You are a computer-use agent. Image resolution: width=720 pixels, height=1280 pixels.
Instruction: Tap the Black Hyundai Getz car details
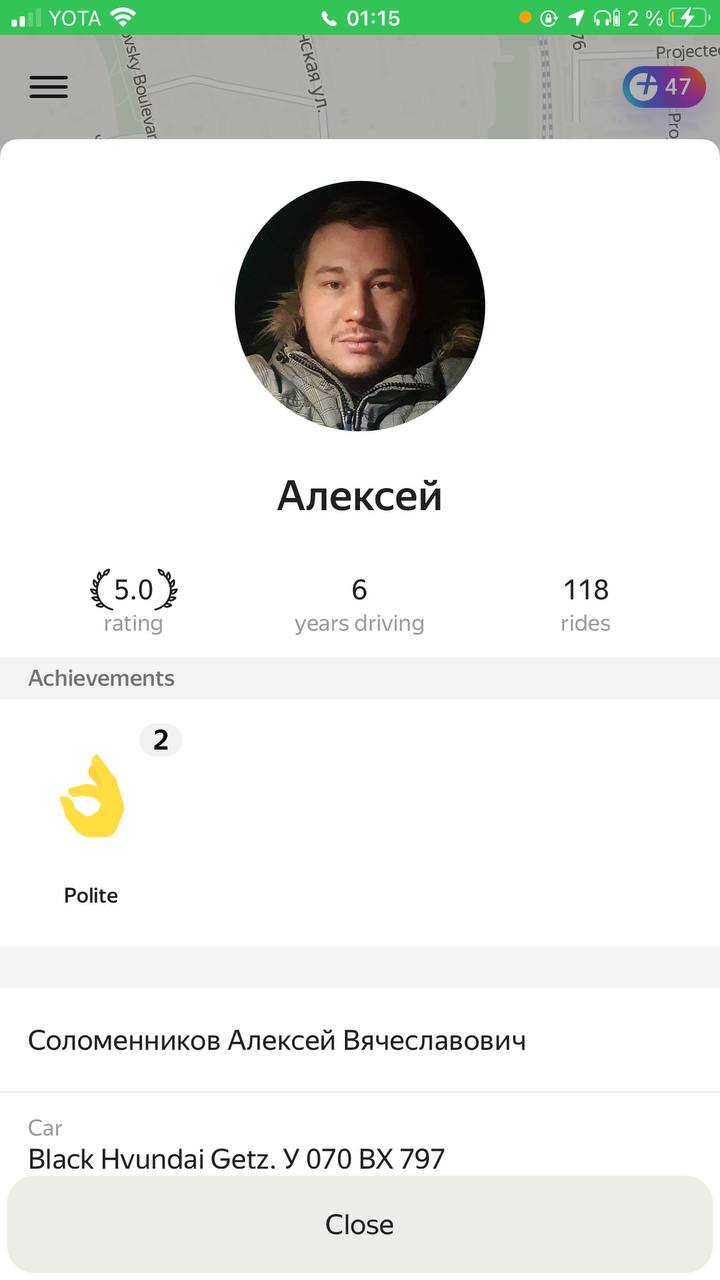click(x=237, y=1158)
